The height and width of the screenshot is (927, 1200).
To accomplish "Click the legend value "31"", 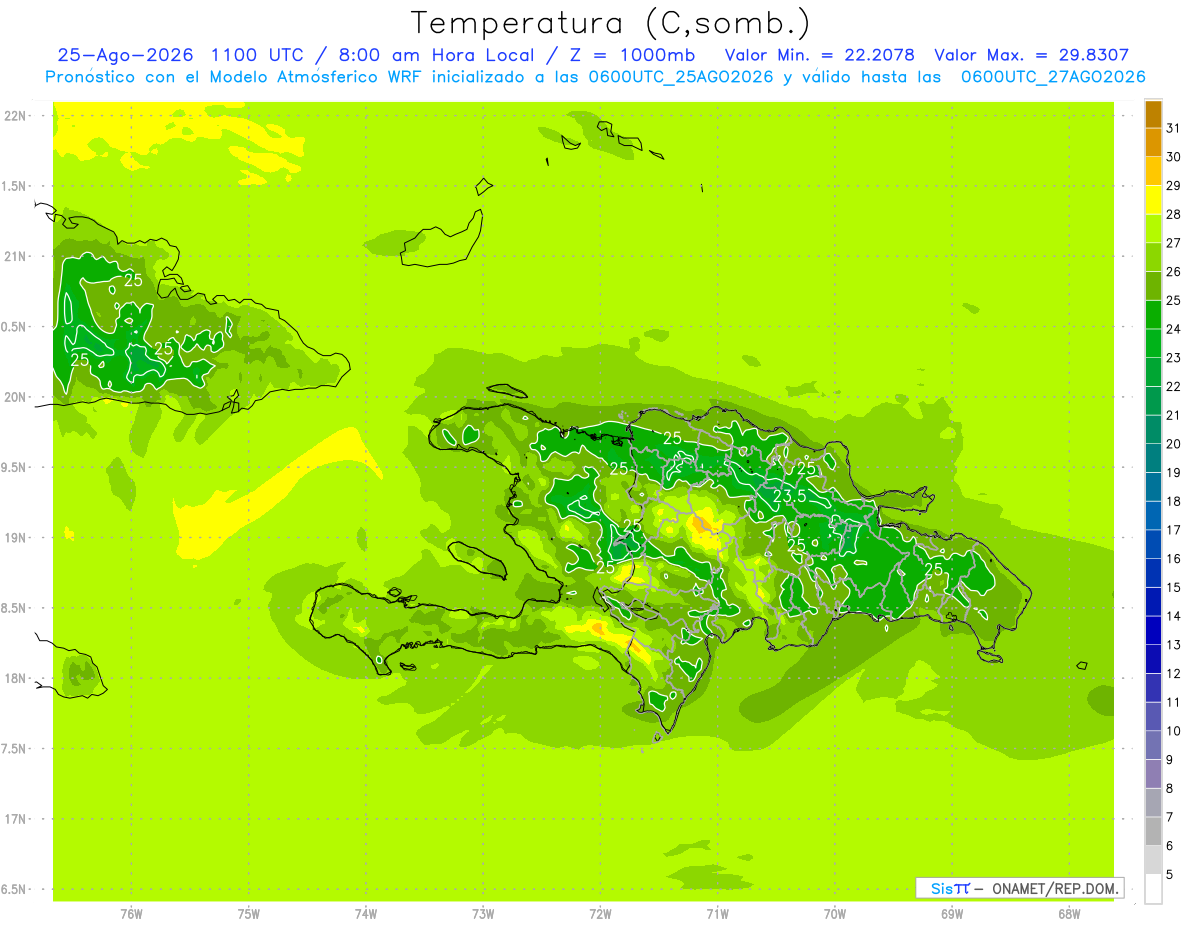I will [x=1173, y=128].
